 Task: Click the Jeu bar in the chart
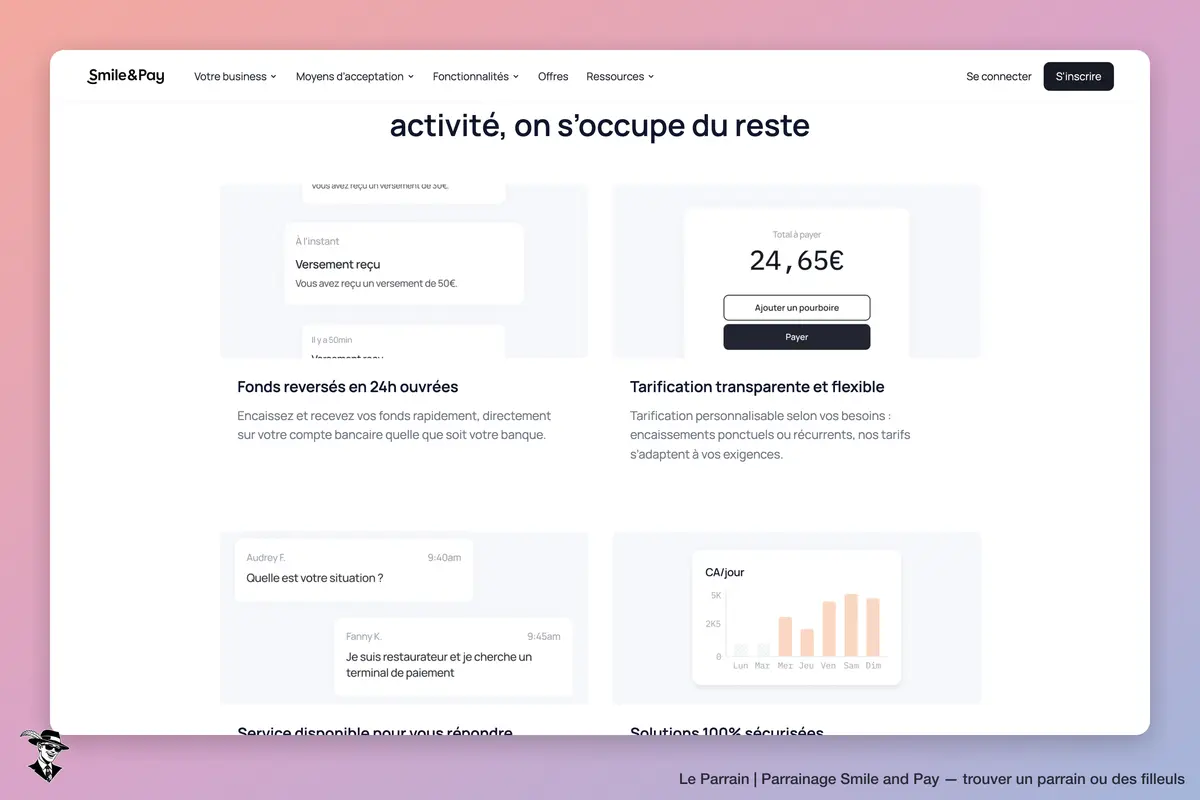tap(807, 643)
